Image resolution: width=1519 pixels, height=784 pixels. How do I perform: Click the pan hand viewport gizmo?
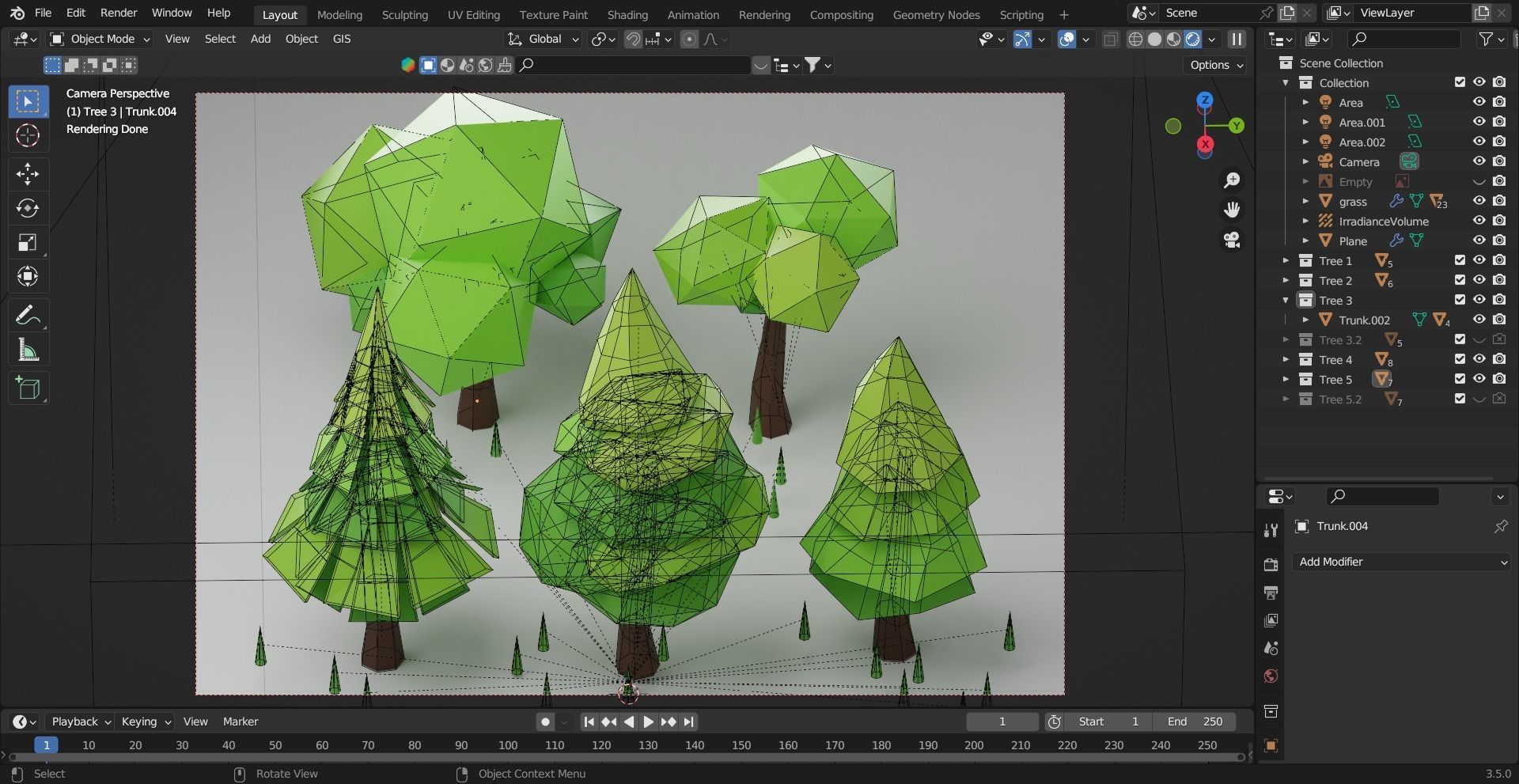tap(1232, 210)
